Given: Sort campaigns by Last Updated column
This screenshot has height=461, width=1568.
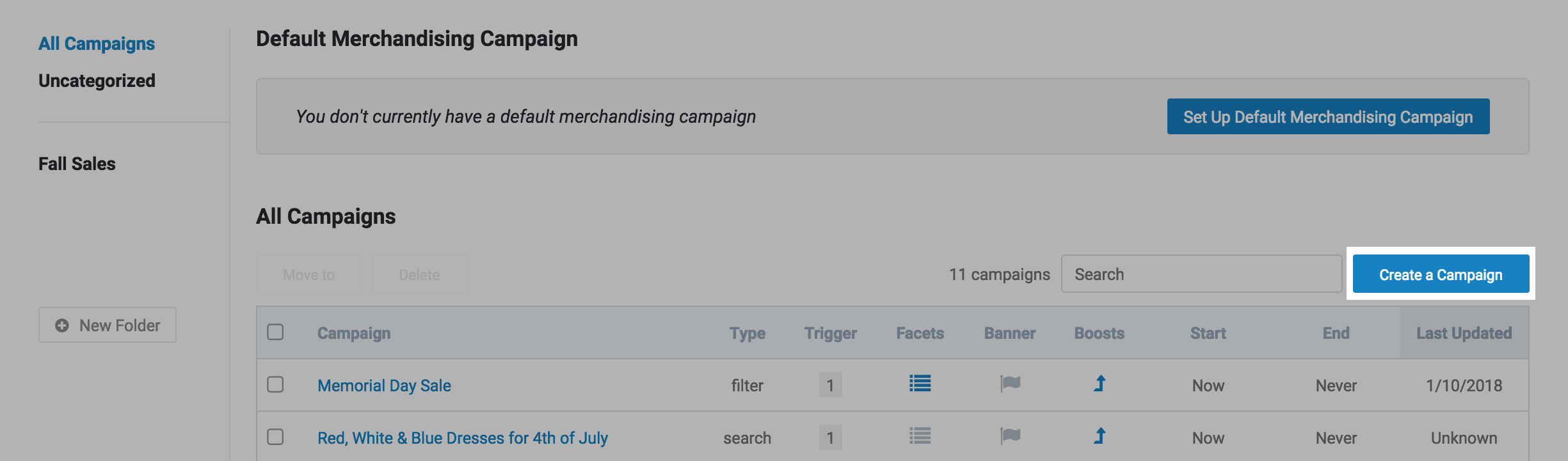Looking at the screenshot, I should 1464,333.
